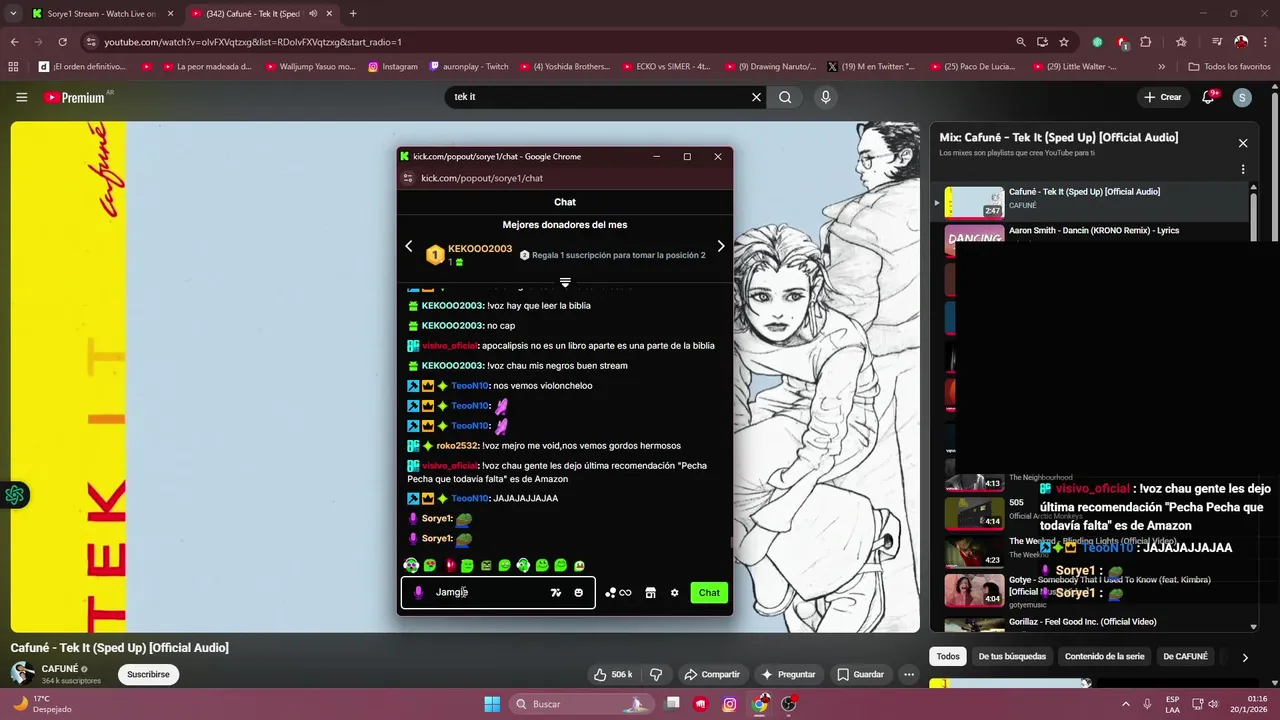Image resolution: width=1280 pixels, height=720 pixels.
Task: Subscribe to CAFUNÉ with Suscribirse
Action: pos(148,675)
